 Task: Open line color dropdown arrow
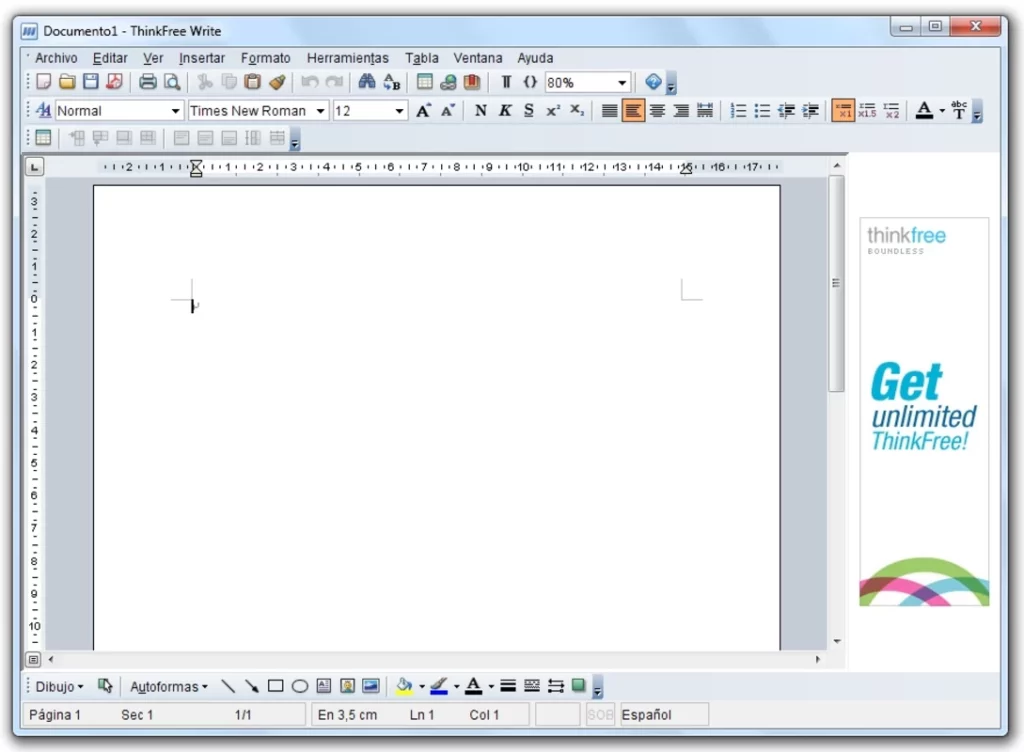click(x=456, y=687)
